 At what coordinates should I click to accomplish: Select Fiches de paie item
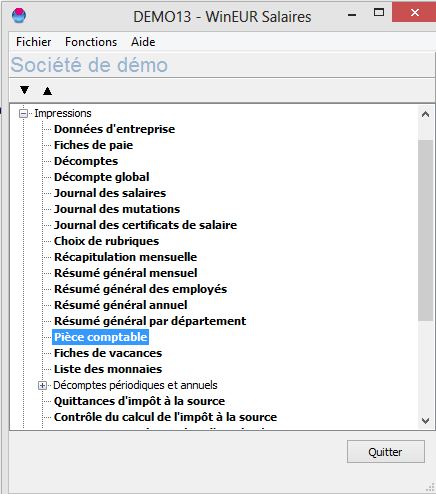93,145
